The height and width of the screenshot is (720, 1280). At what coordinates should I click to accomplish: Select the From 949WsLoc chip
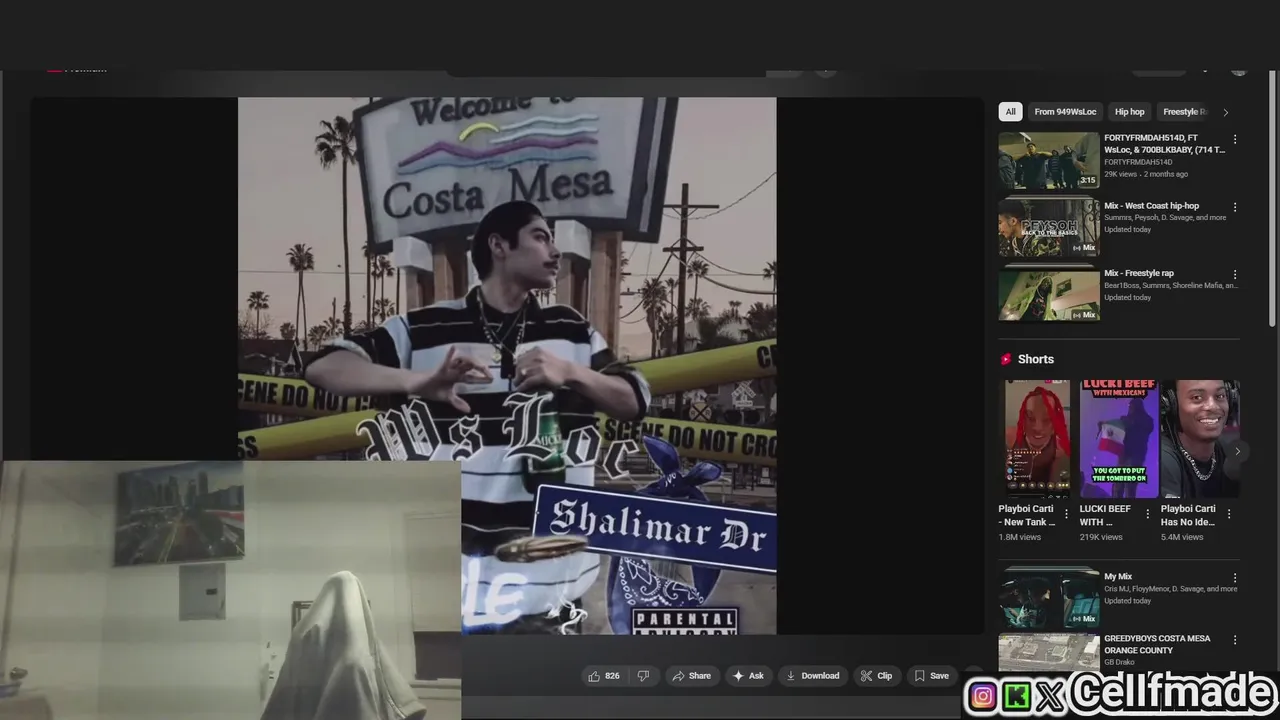click(x=1065, y=112)
